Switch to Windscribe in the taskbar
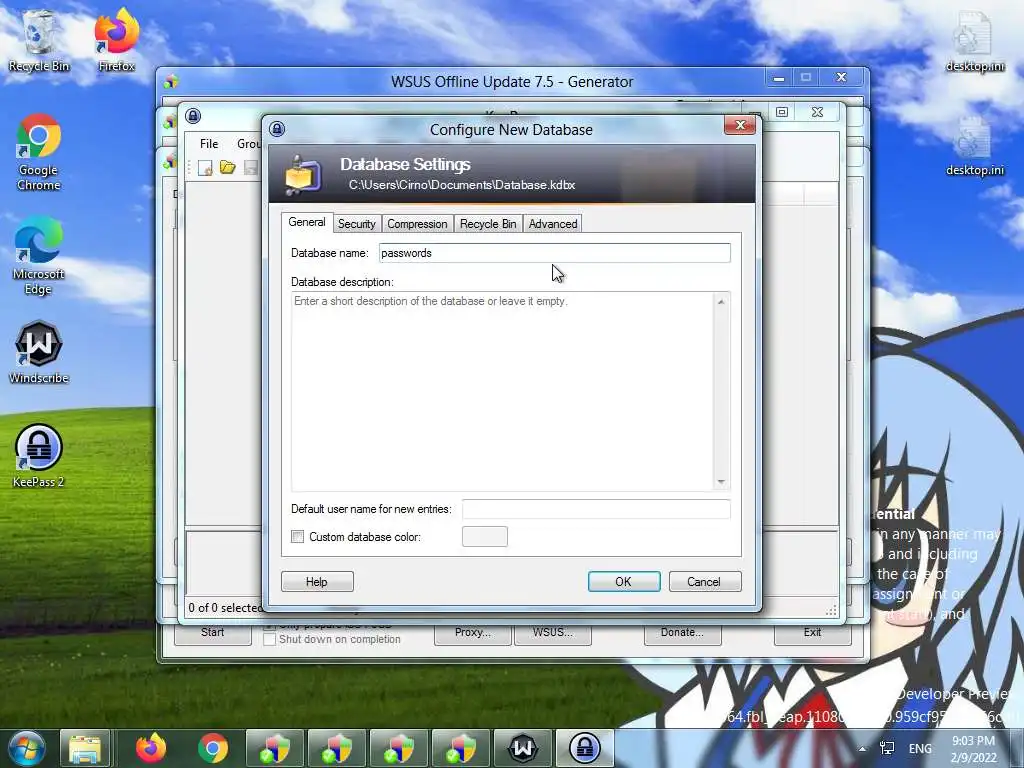This screenshot has width=1024, height=768. (x=523, y=748)
